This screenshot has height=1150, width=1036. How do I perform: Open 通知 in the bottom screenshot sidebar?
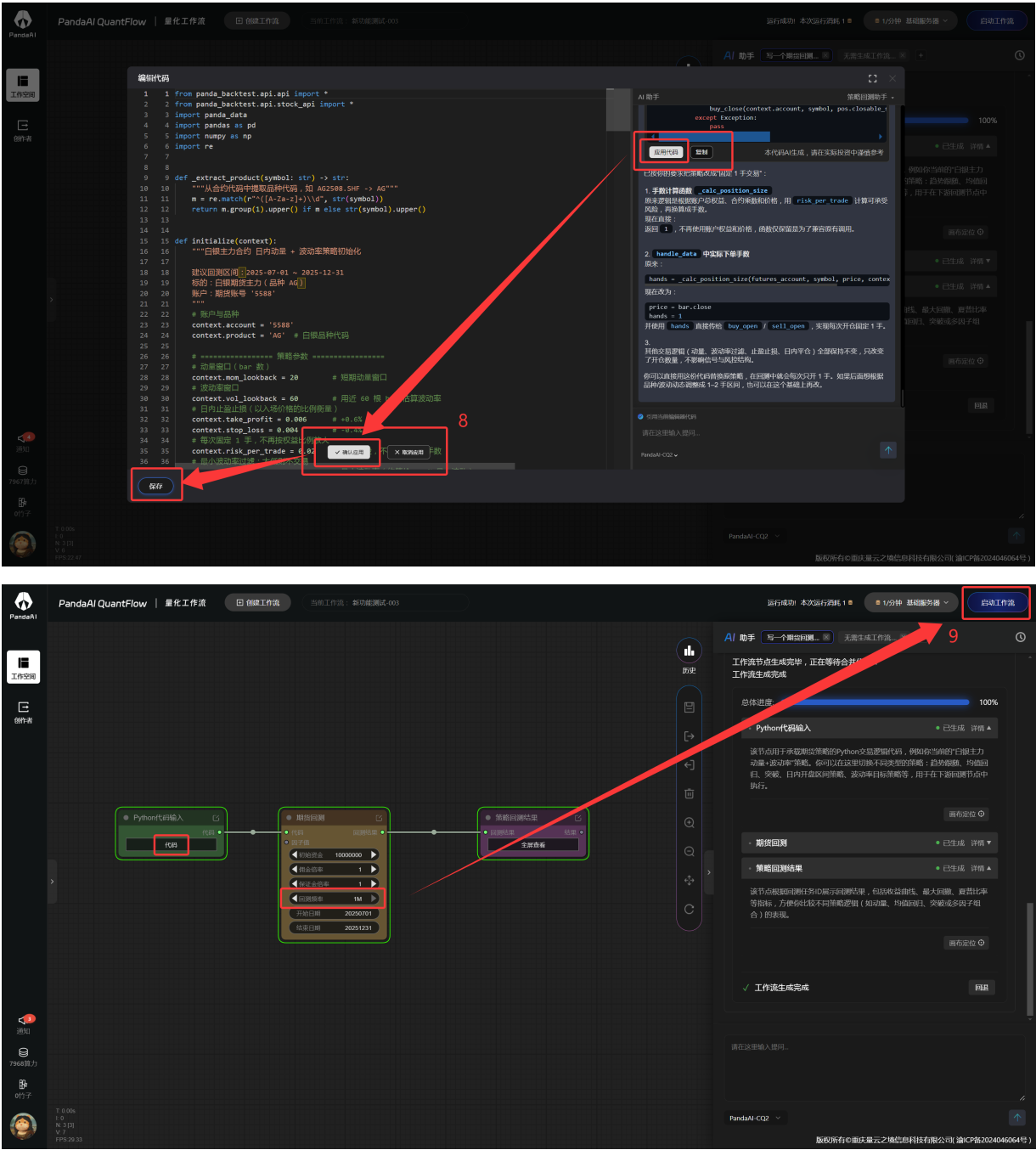click(23, 1023)
